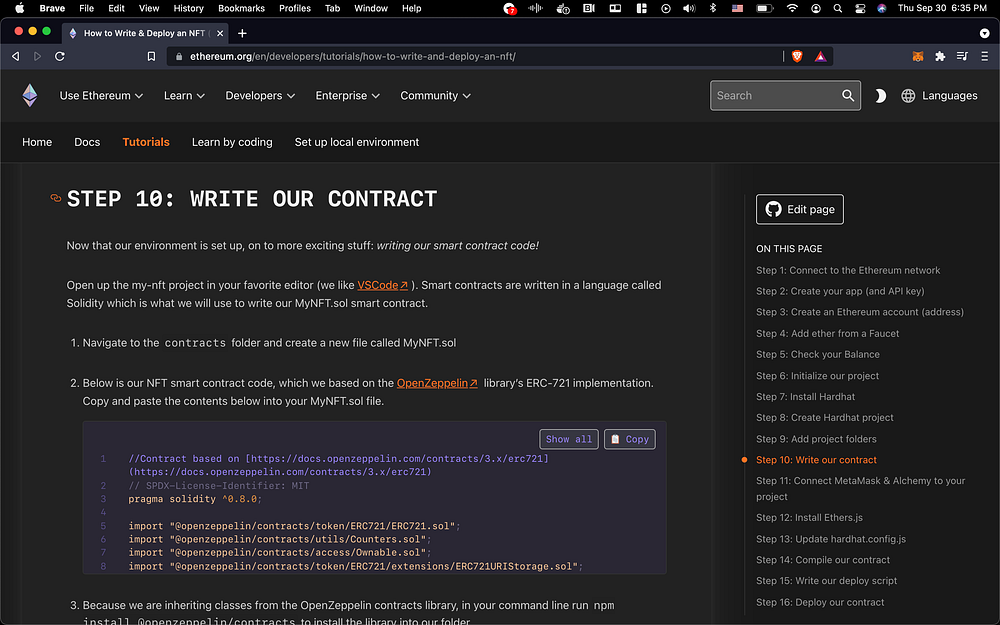Open the extensions puzzle icon
This screenshot has width=1000, height=625.
pos(940,56)
